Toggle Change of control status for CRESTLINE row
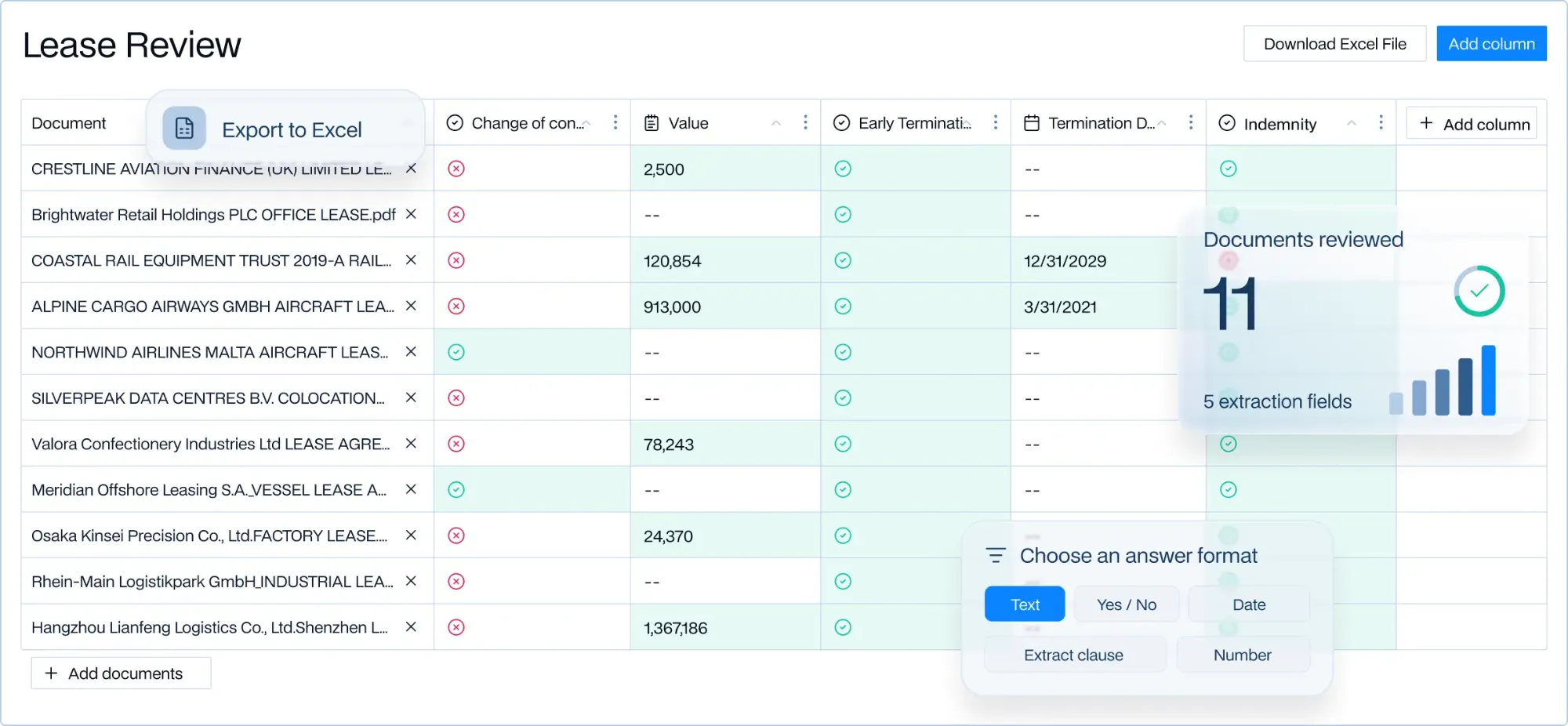Screen dimensions: 1568x726 (x=456, y=169)
